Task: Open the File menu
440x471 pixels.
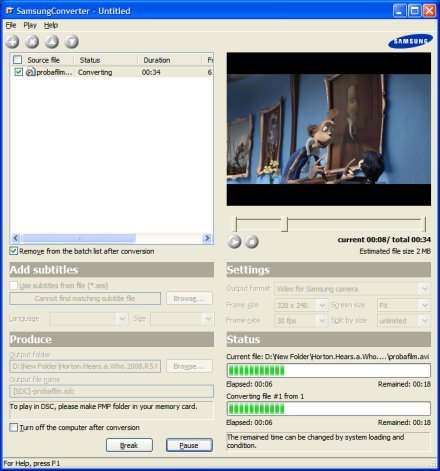Action: tap(11, 25)
